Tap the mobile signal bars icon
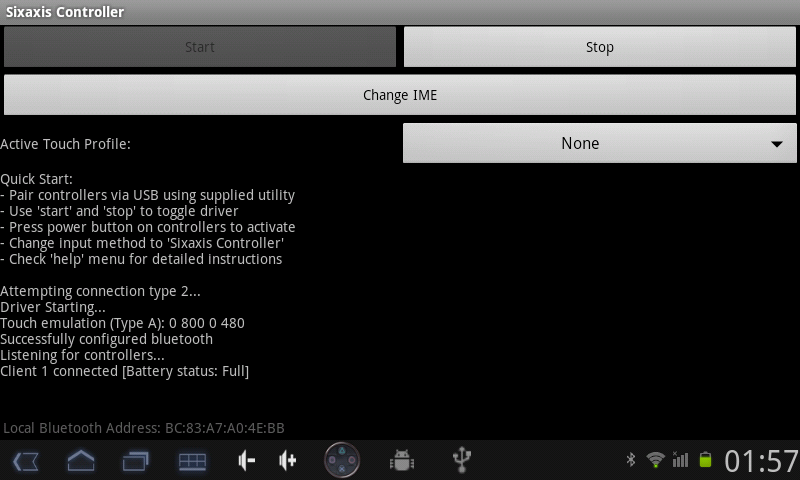800x480 pixels. [680, 460]
